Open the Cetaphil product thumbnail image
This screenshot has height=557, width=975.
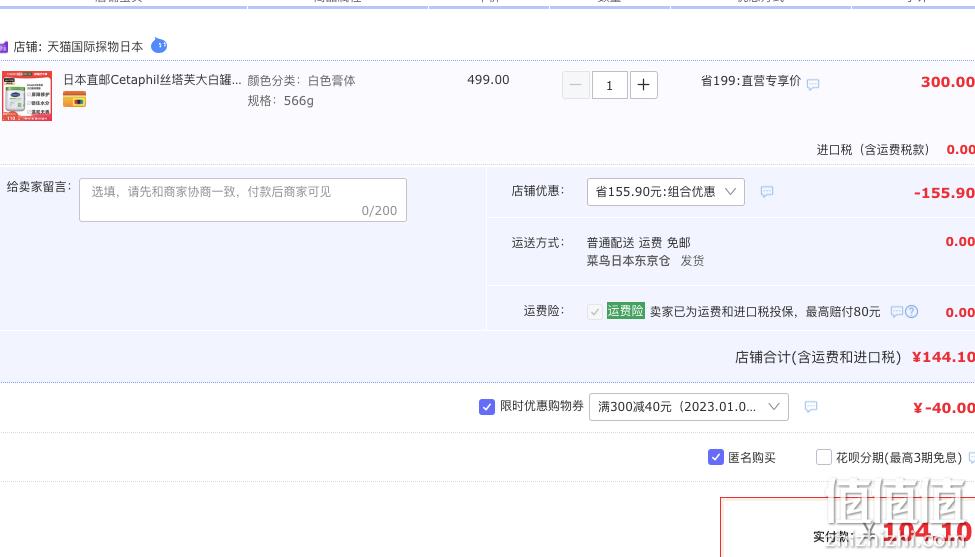(27, 96)
